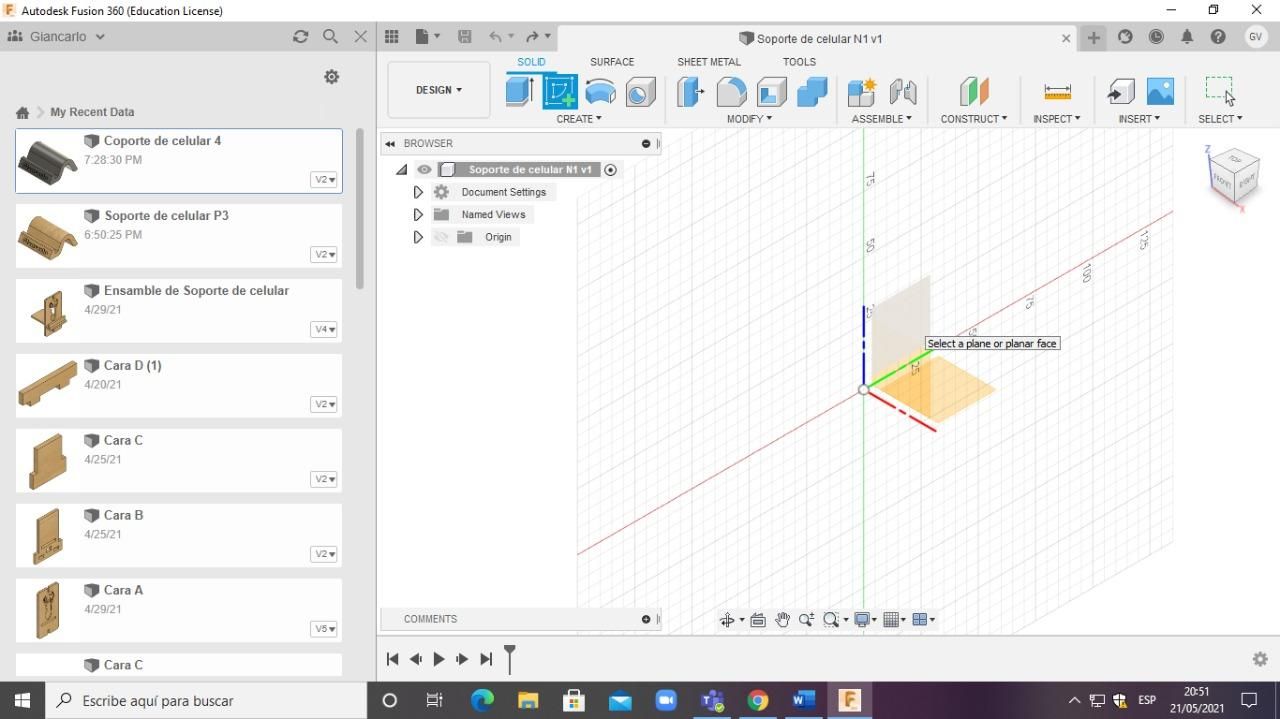Switch to the SOLID tab

click(x=531, y=62)
